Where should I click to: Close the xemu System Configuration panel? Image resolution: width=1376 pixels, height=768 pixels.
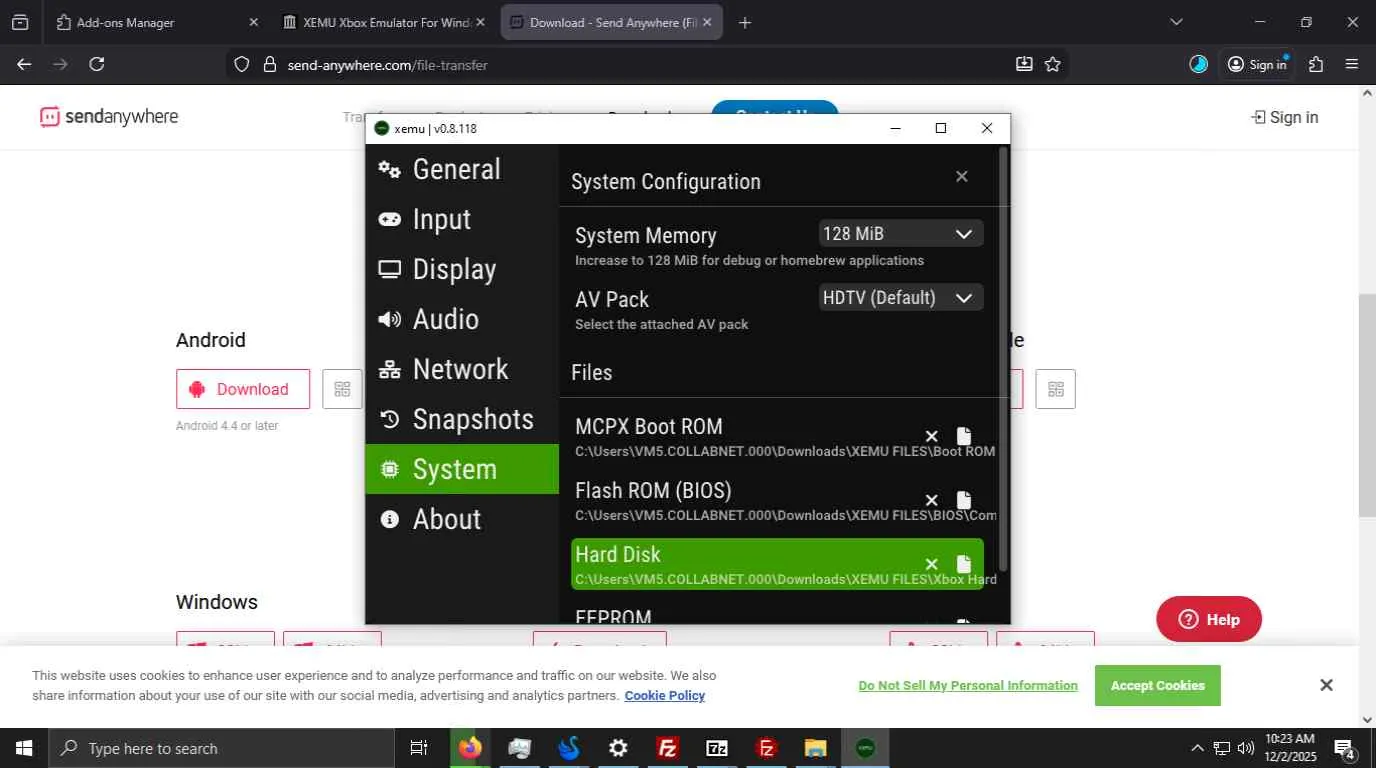pos(962,177)
